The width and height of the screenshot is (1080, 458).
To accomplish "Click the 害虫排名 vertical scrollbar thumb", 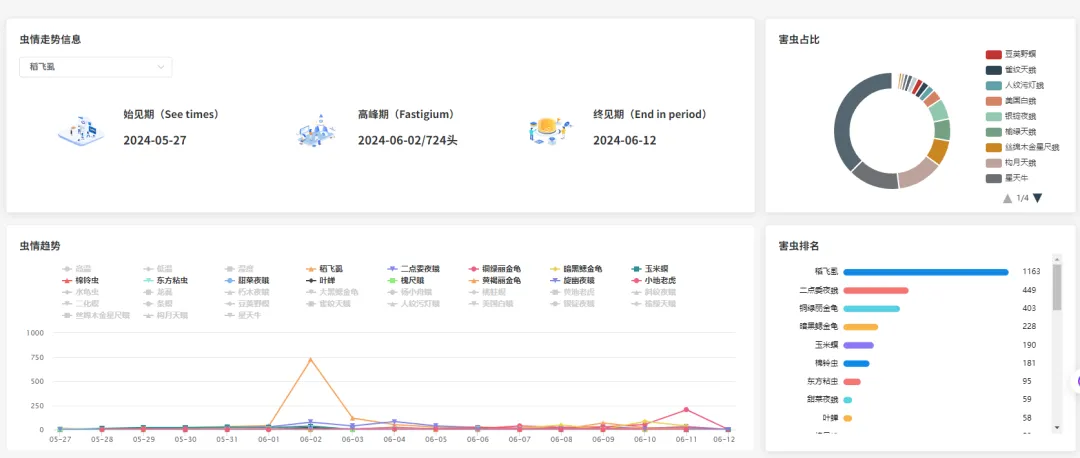I will tap(1057, 300).
